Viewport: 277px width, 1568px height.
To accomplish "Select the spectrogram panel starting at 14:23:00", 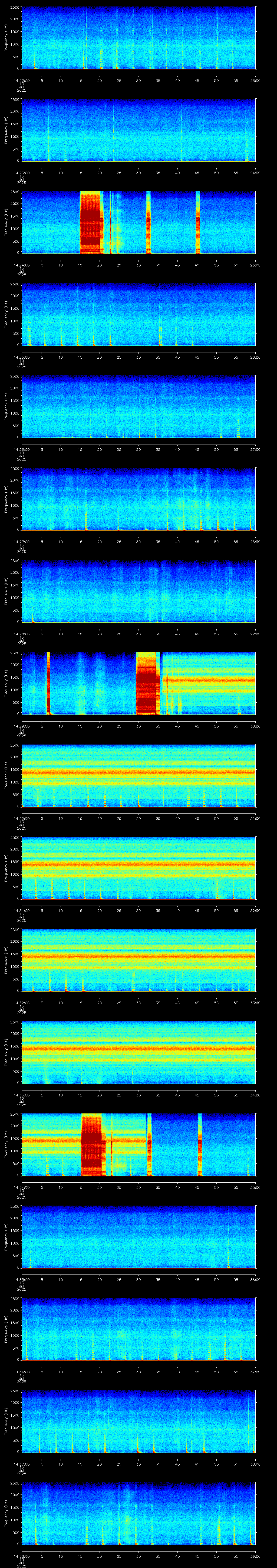I will [x=138, y=130].
